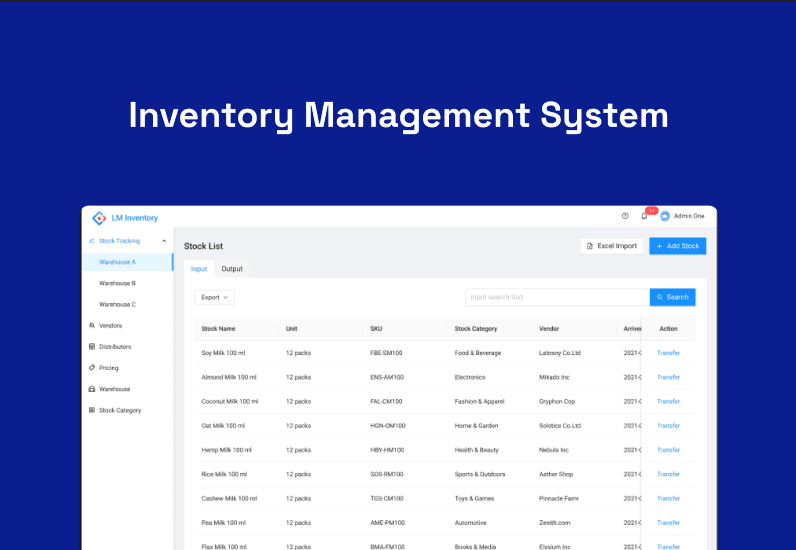Select Warehouse C in sidebar
This screenshot has height=550, width=796.
pyautogui.click(x=117, y=304)
